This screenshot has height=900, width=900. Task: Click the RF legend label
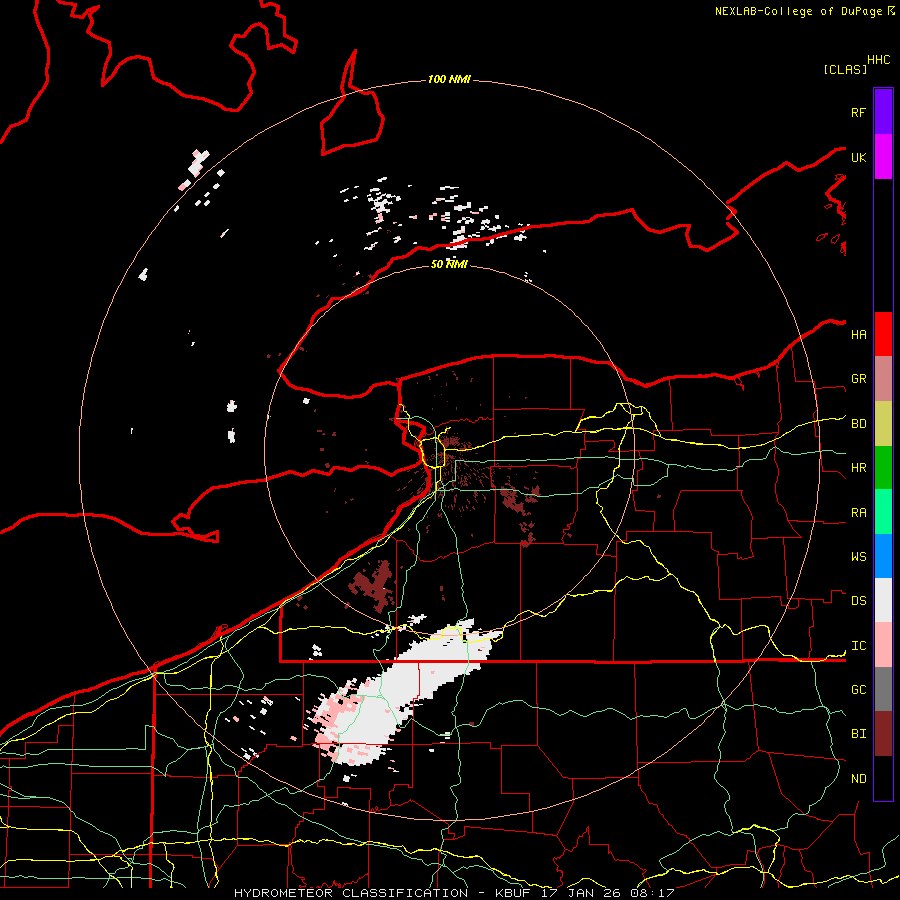(x=858, y=112)
